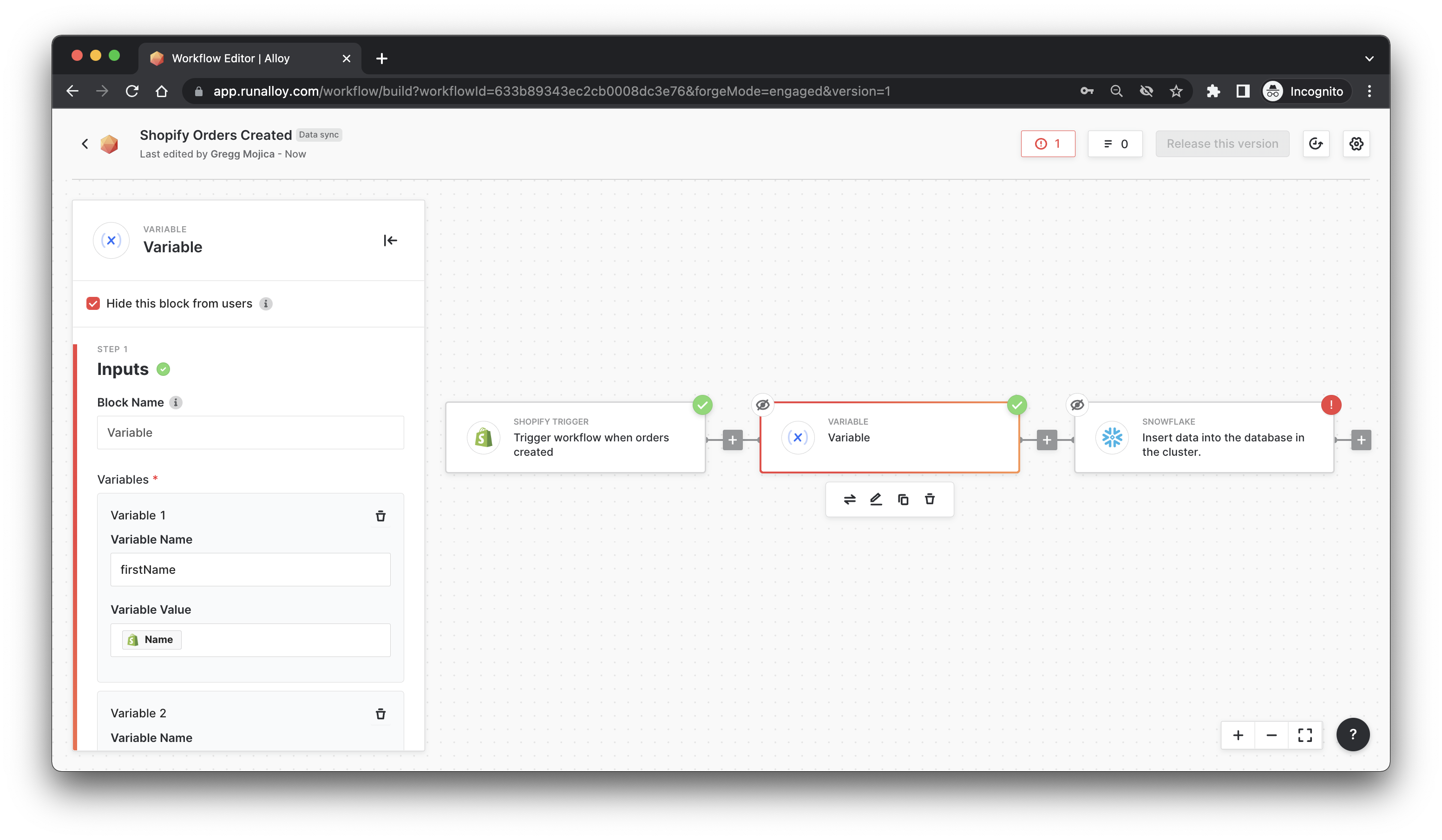Toggle hidden eye on Snowflake block
The height and width of the screenshot is (840, 1442).
coord(1077,405)
